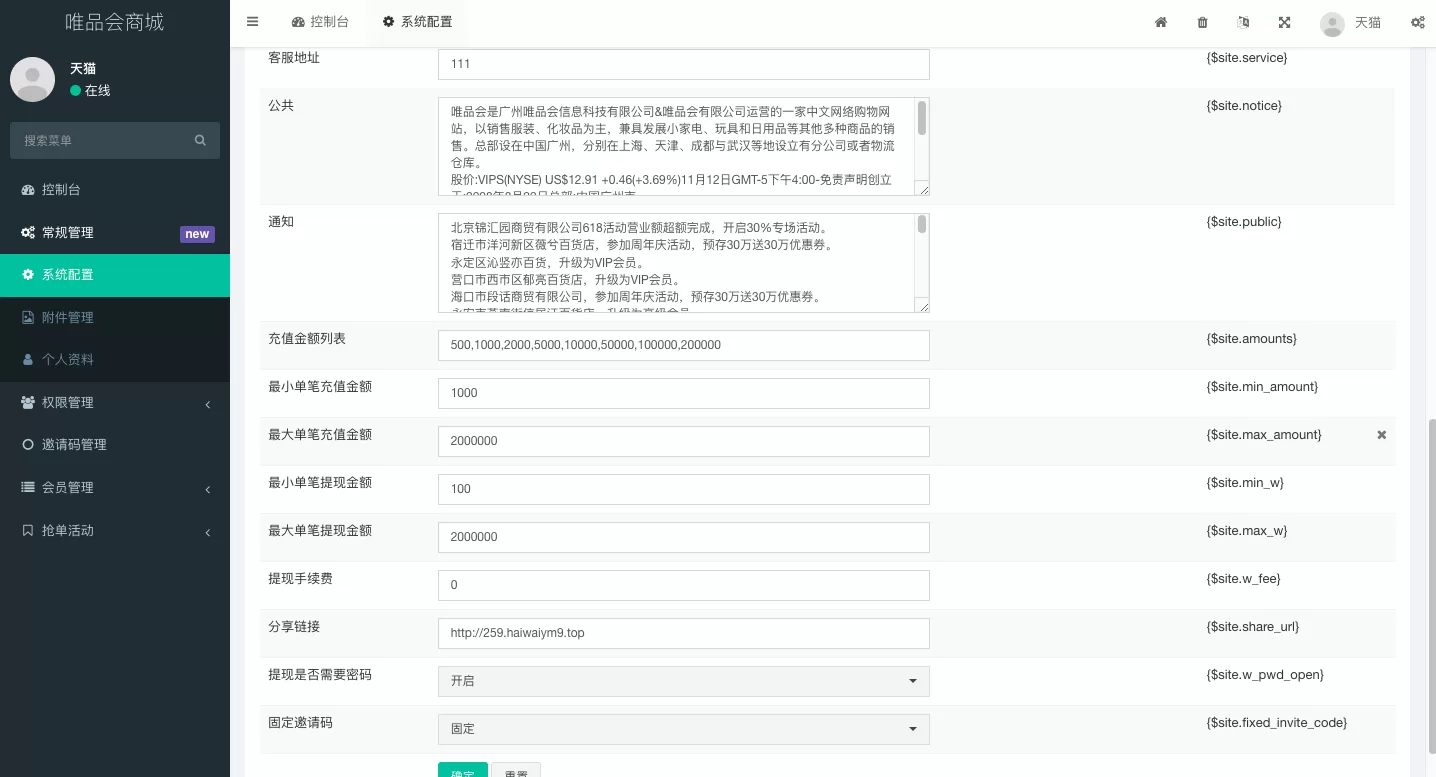The width and height of the screenshot is (1436, 777).
Task: Click the home icon in top bar
Action: point(1161,22)
